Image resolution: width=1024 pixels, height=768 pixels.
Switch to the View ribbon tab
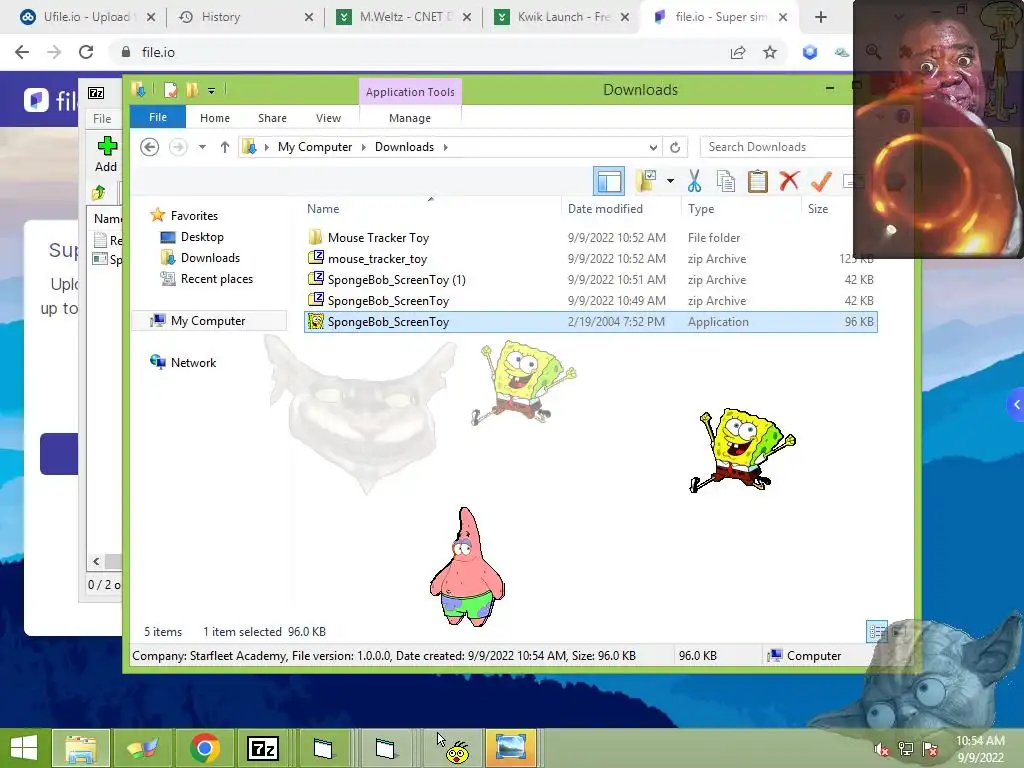pyautogui.click(x=328, y=118)
